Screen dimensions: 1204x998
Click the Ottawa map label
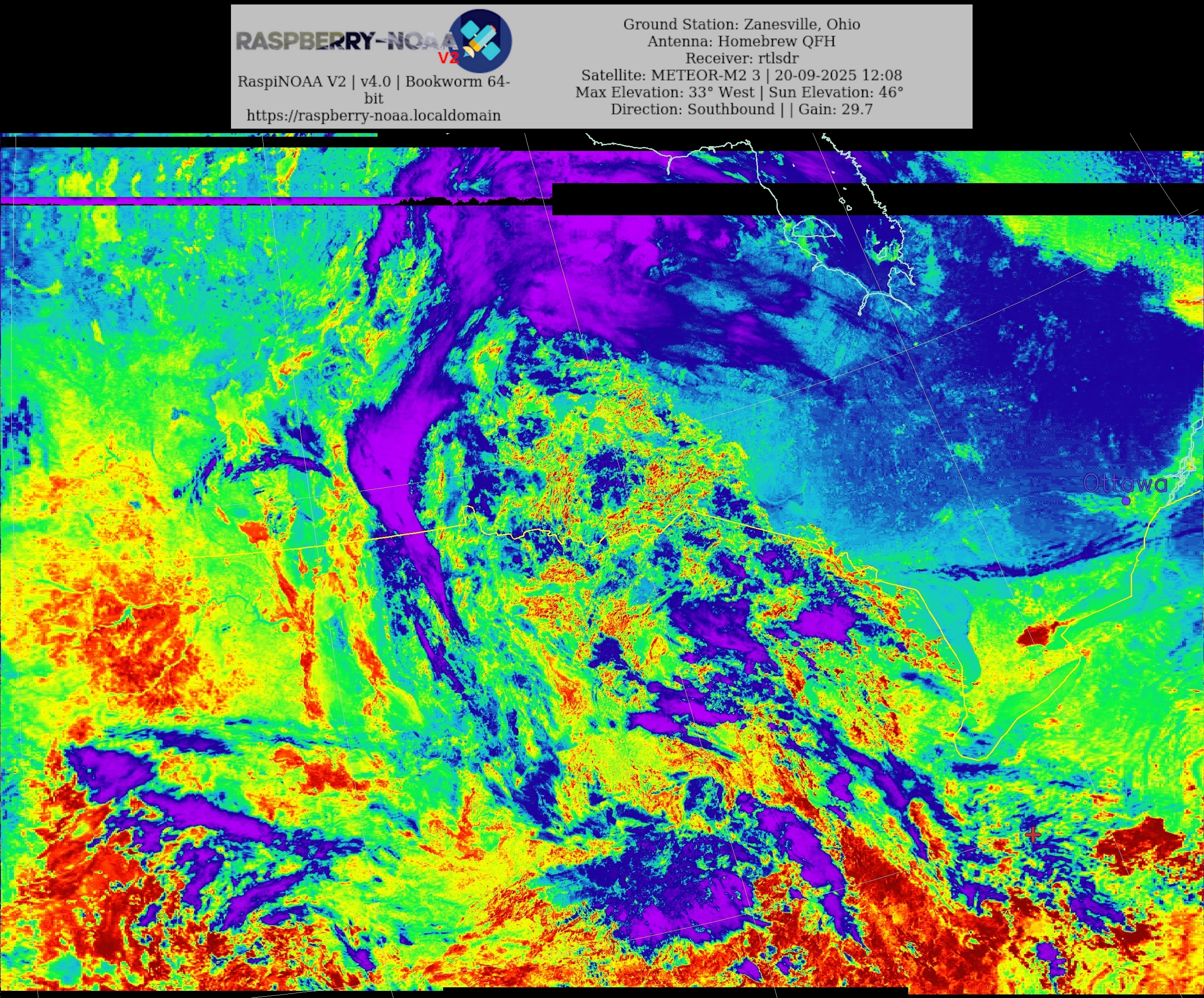pos(1125,483)
